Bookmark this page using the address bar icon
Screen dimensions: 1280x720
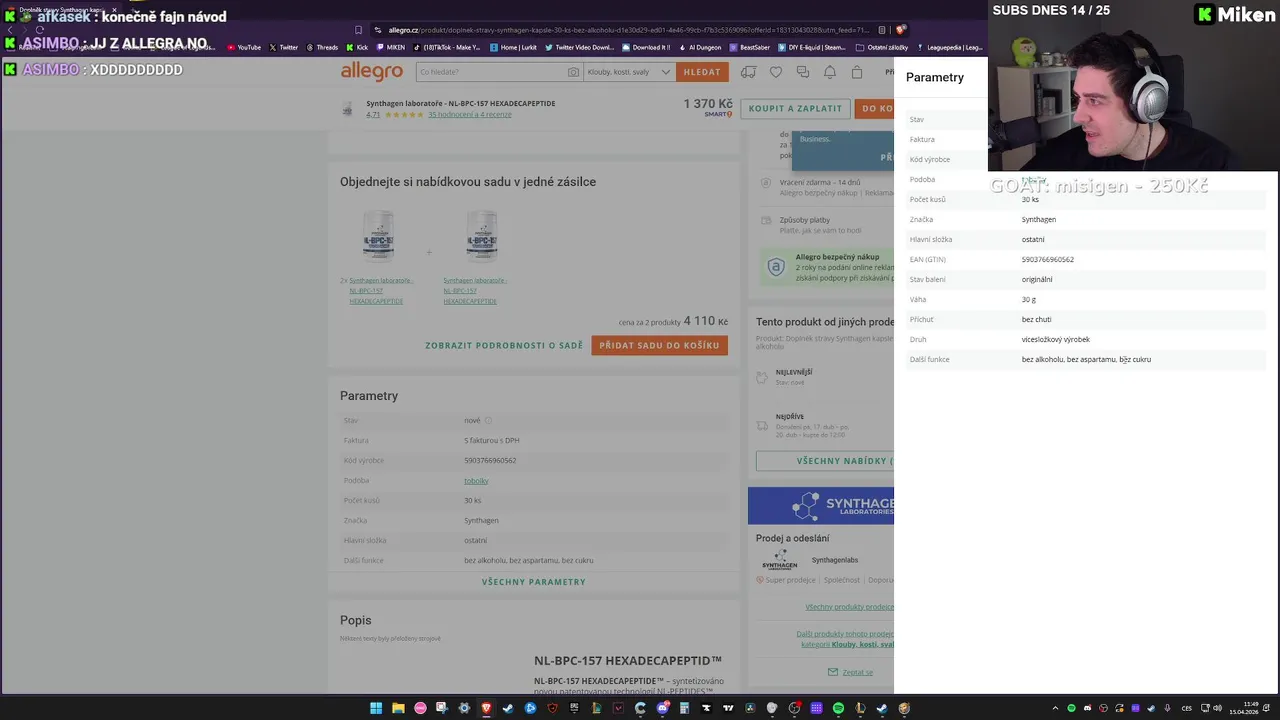pyautogui.click(x=359, y=30)
